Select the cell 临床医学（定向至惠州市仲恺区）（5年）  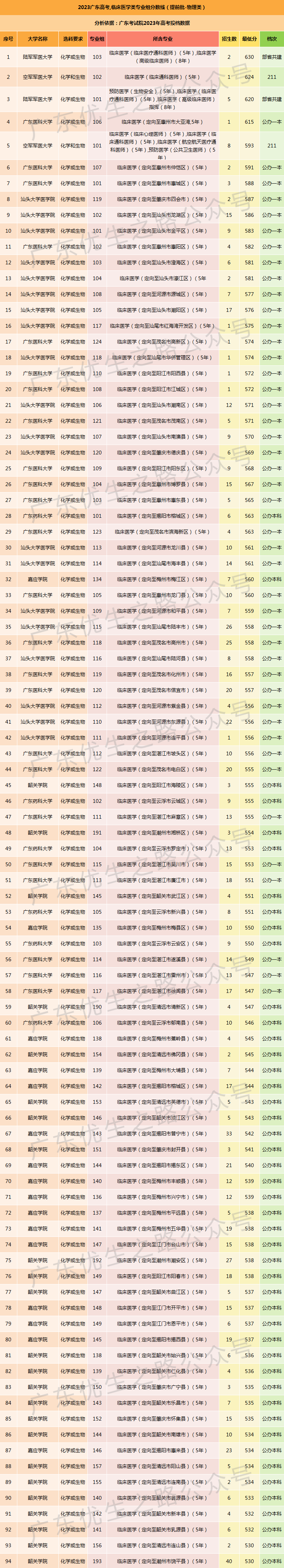pos(162,167)
